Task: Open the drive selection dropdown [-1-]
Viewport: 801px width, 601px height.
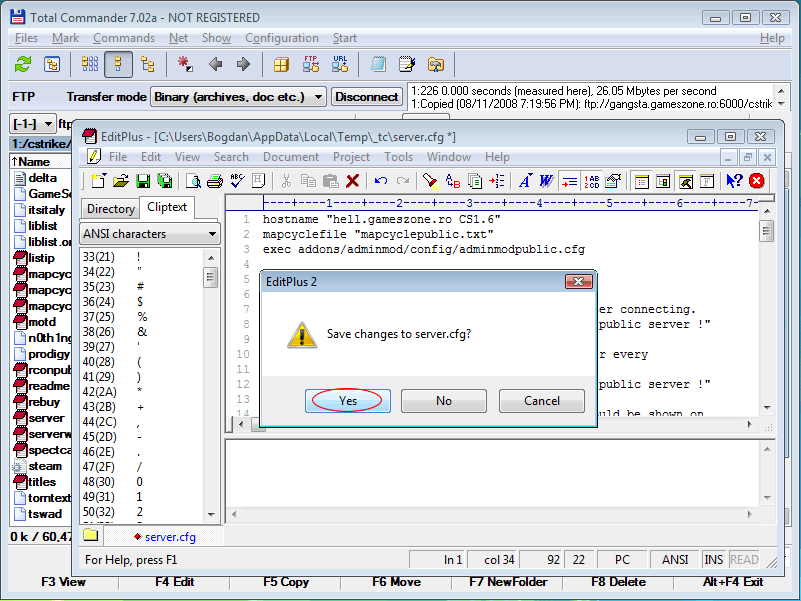Action: (31, 124)
